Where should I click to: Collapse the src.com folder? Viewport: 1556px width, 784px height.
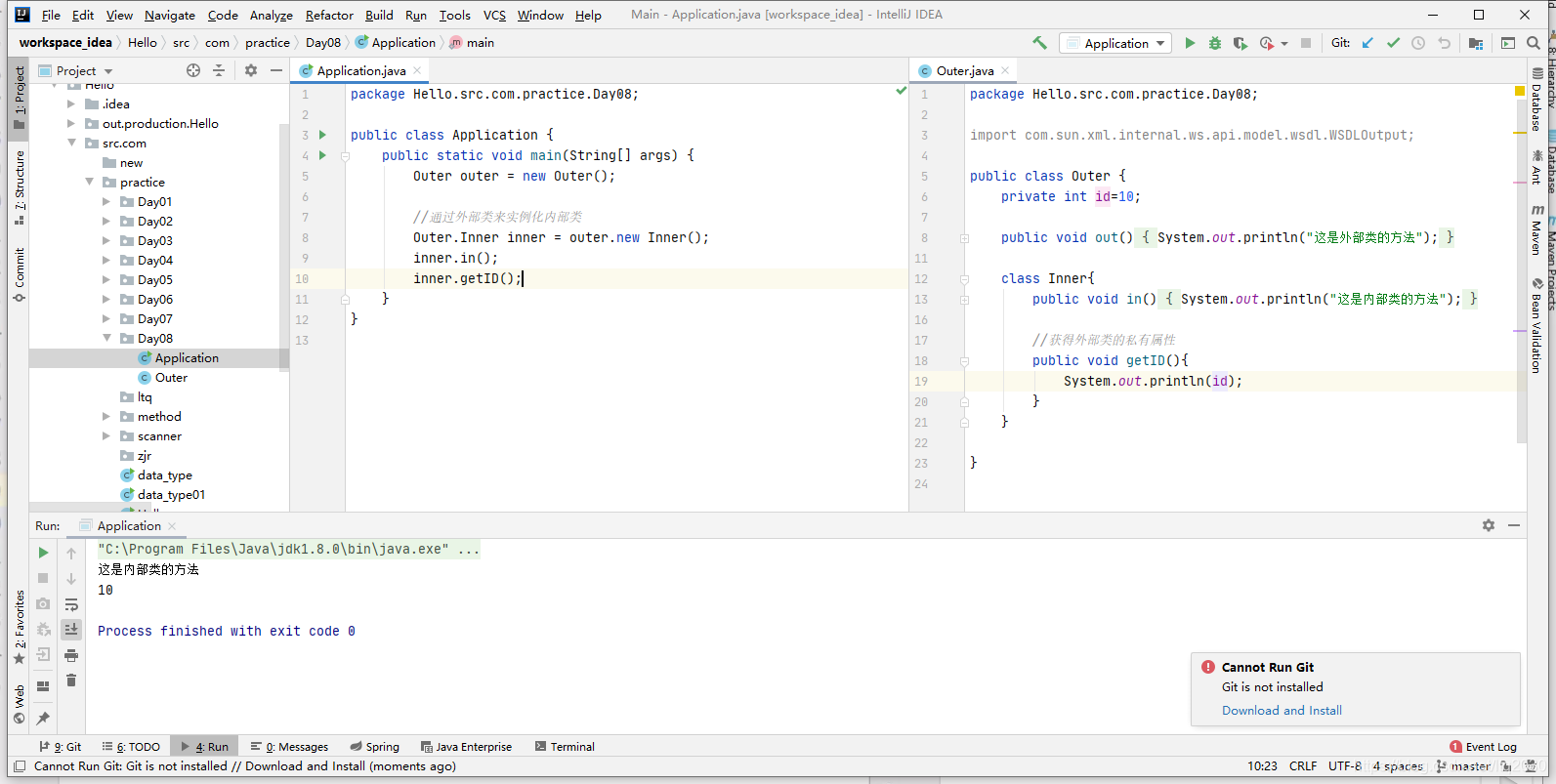(71, 143)
